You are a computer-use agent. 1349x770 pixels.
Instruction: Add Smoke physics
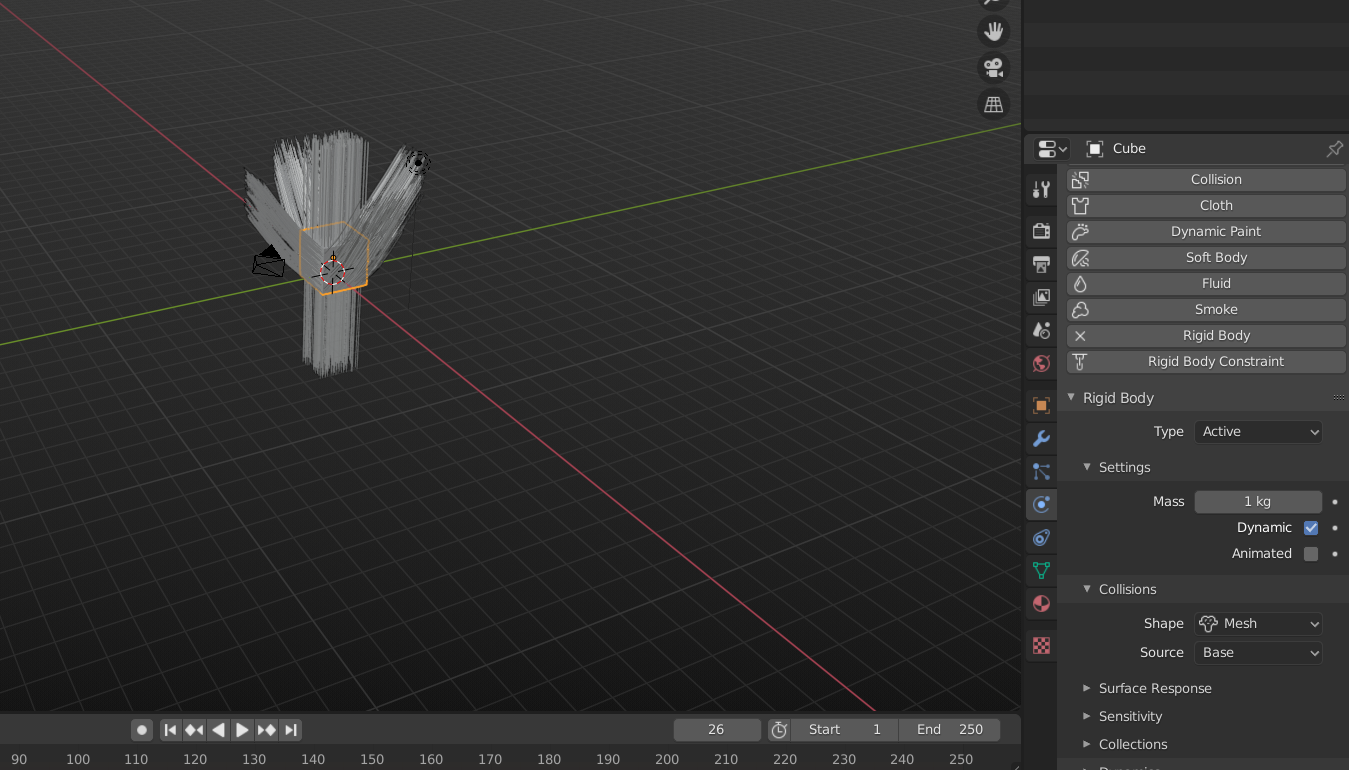coord(1206,309)
